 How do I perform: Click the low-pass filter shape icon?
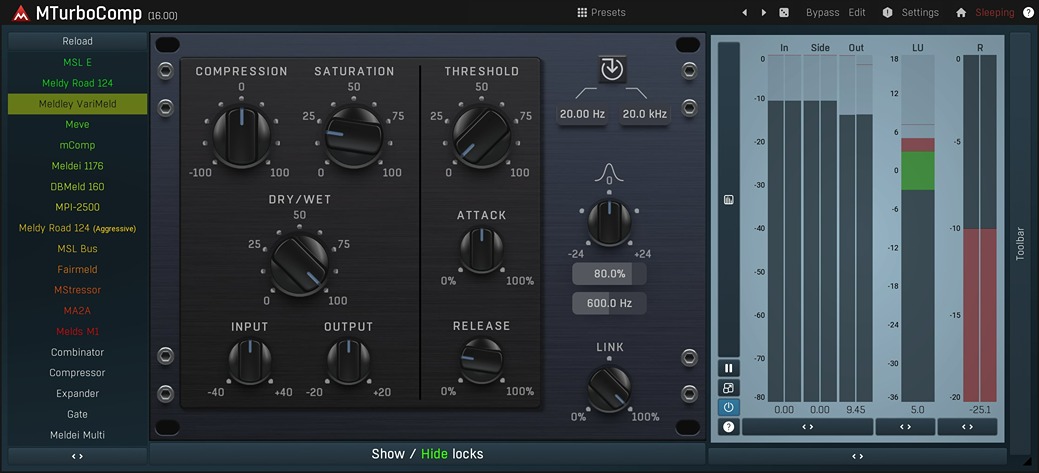coord(637,92)
